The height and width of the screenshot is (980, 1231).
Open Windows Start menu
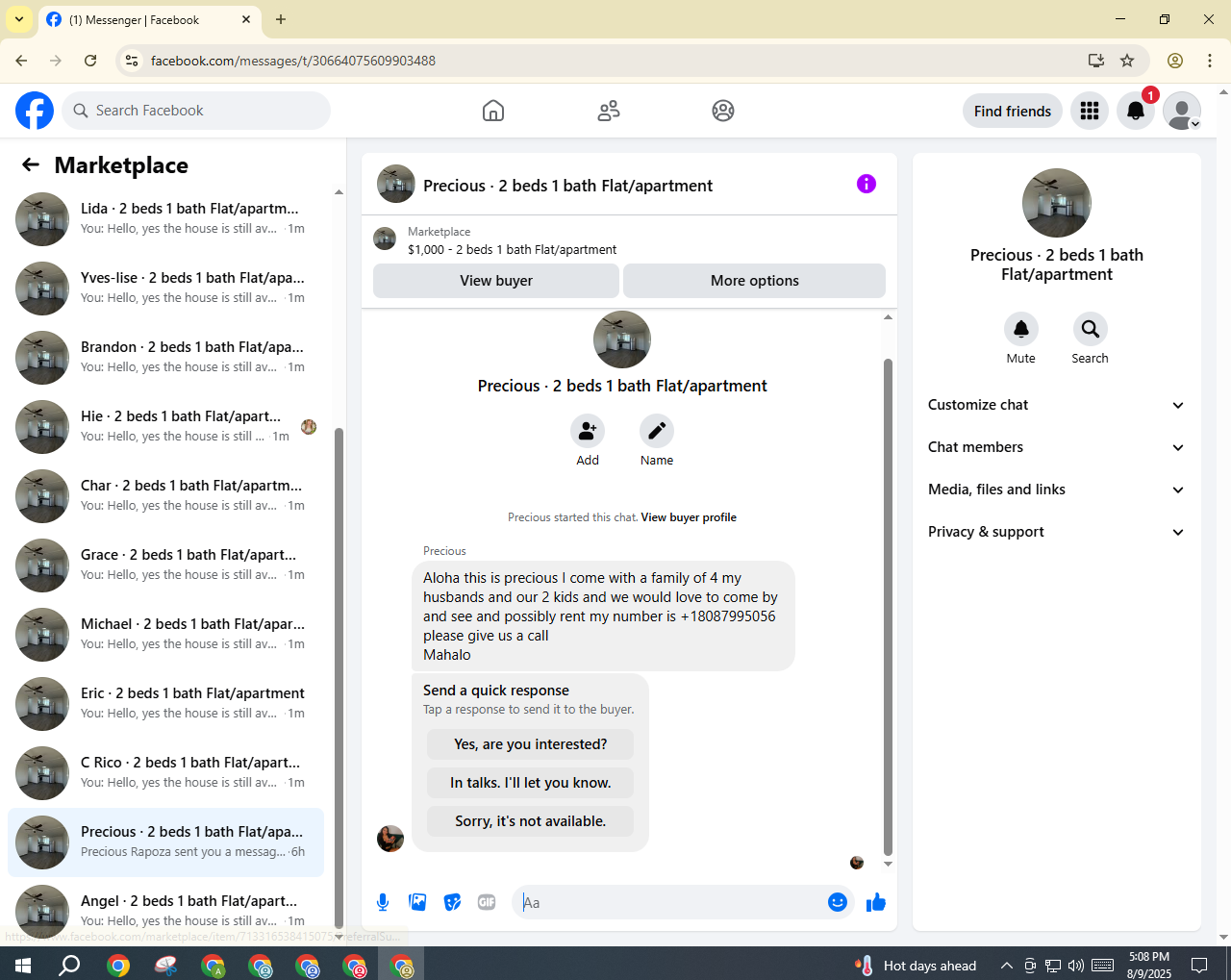click(23, 965)
